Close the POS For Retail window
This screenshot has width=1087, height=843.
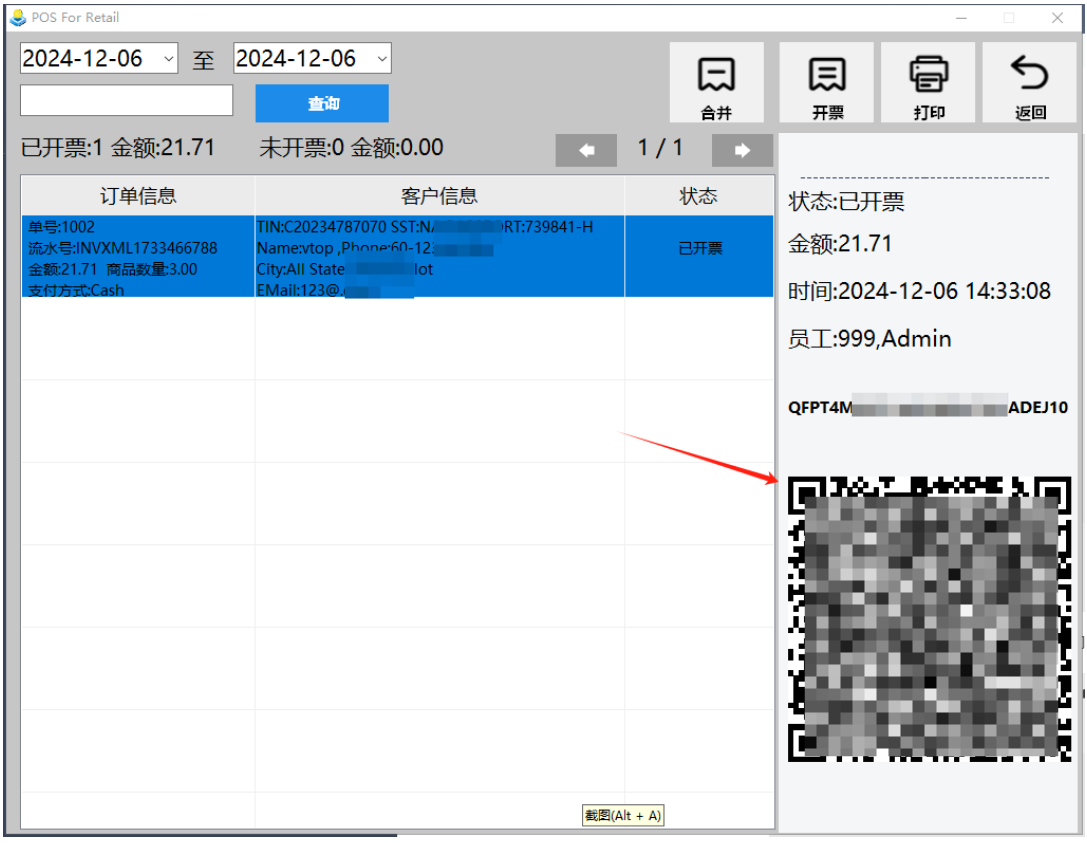1057,18
